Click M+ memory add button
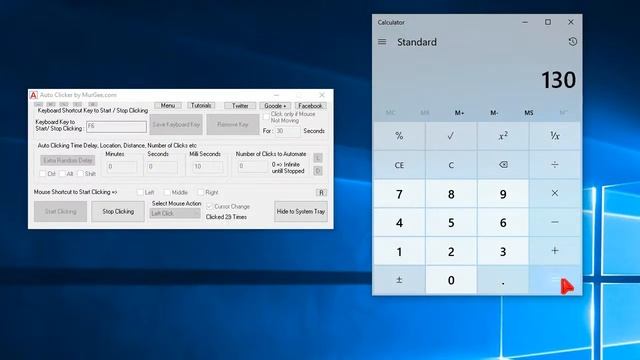The image size is (640, 360). [x=459, y=113]
